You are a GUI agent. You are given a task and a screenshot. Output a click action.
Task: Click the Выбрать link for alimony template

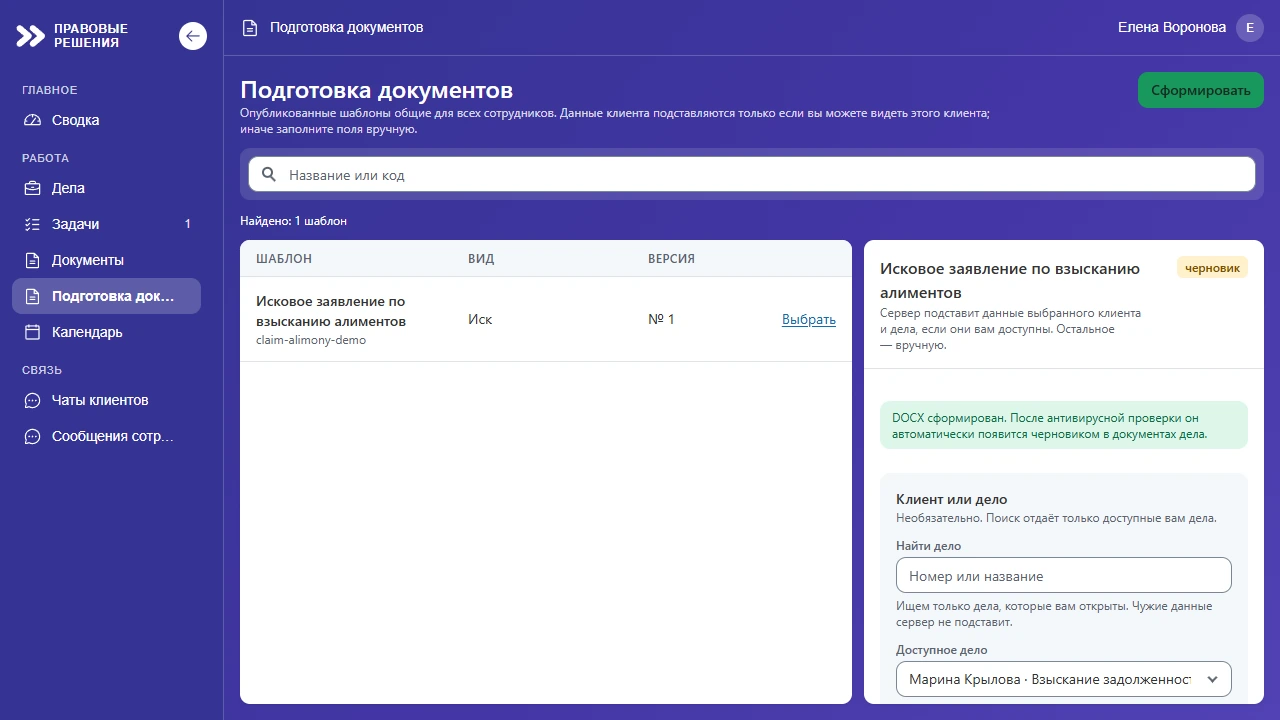[809, 320]
